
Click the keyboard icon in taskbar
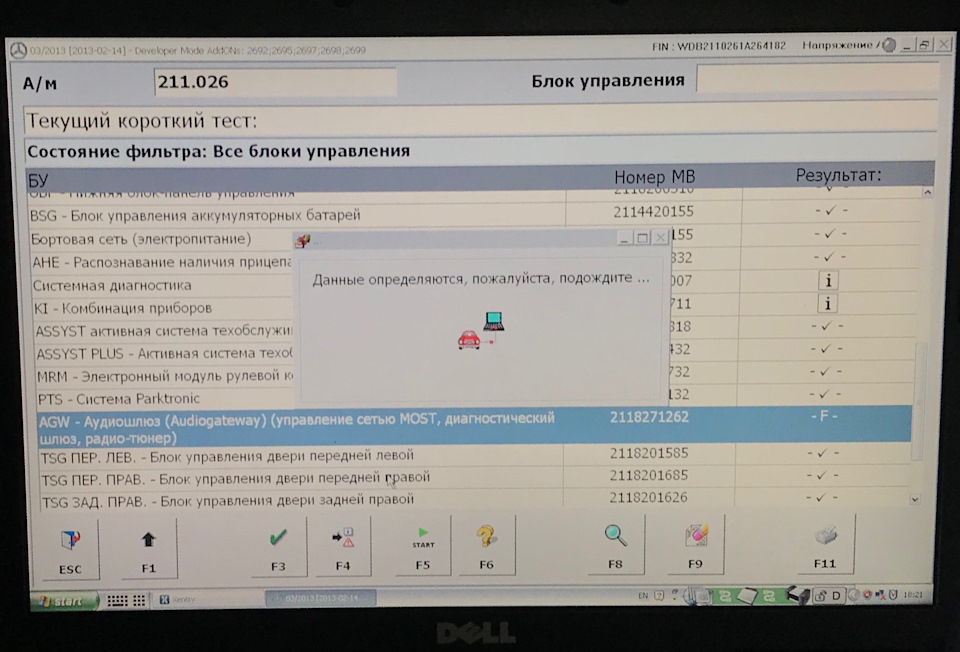pyautogui.click(x=118, y=601)
